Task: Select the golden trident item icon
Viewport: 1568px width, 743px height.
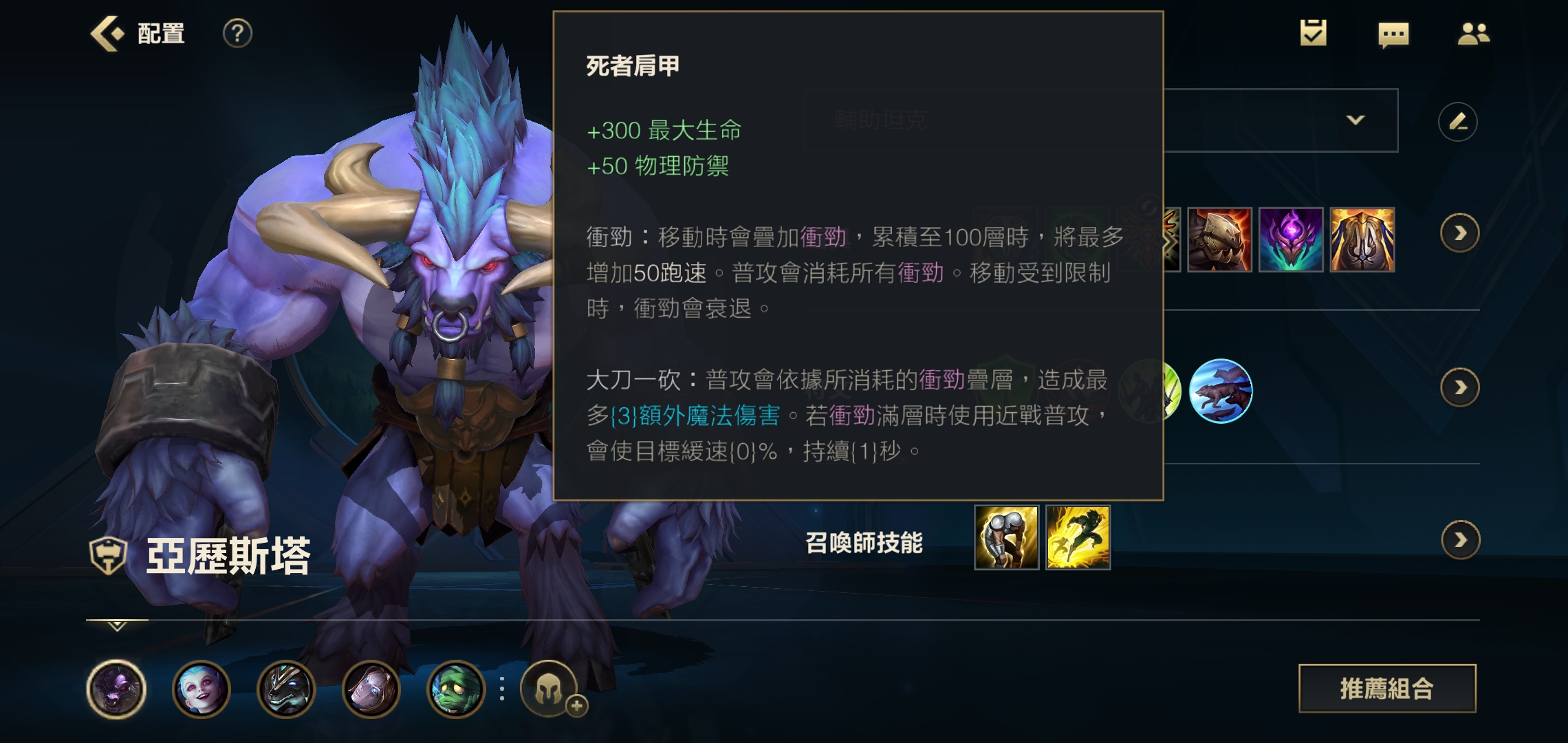Action: pyautogui.click(x=1362, y=239)
